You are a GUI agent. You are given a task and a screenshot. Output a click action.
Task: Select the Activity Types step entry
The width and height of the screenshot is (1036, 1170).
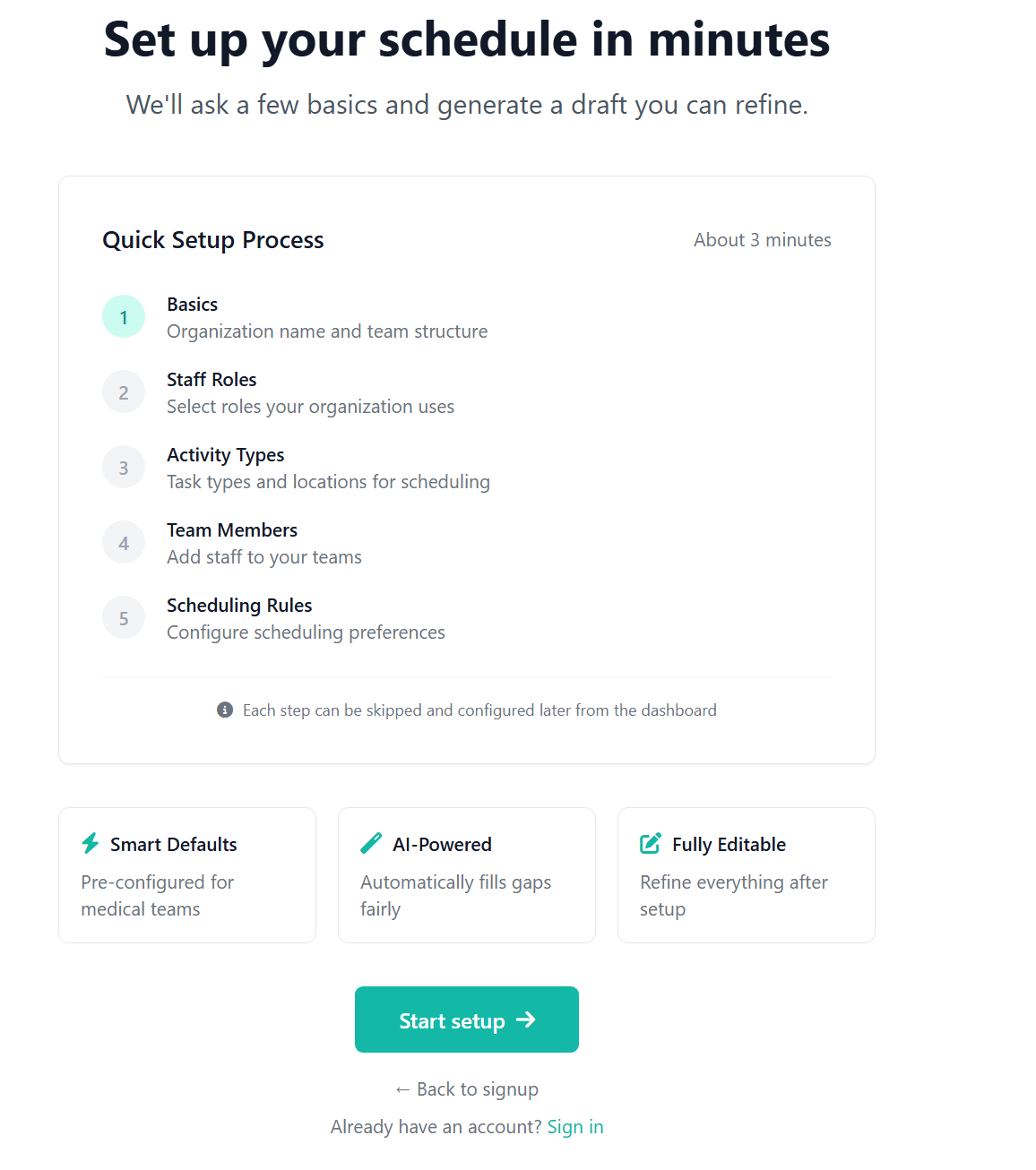(225, 455)
